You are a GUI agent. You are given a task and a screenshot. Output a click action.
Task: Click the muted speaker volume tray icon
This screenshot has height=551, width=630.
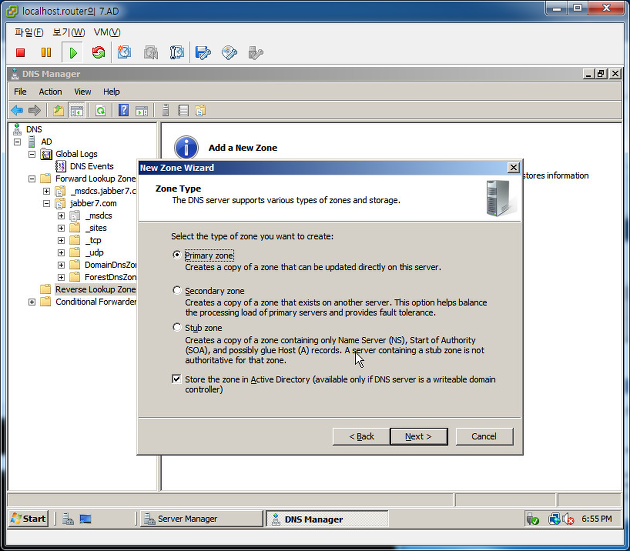[x=568, y=519]
